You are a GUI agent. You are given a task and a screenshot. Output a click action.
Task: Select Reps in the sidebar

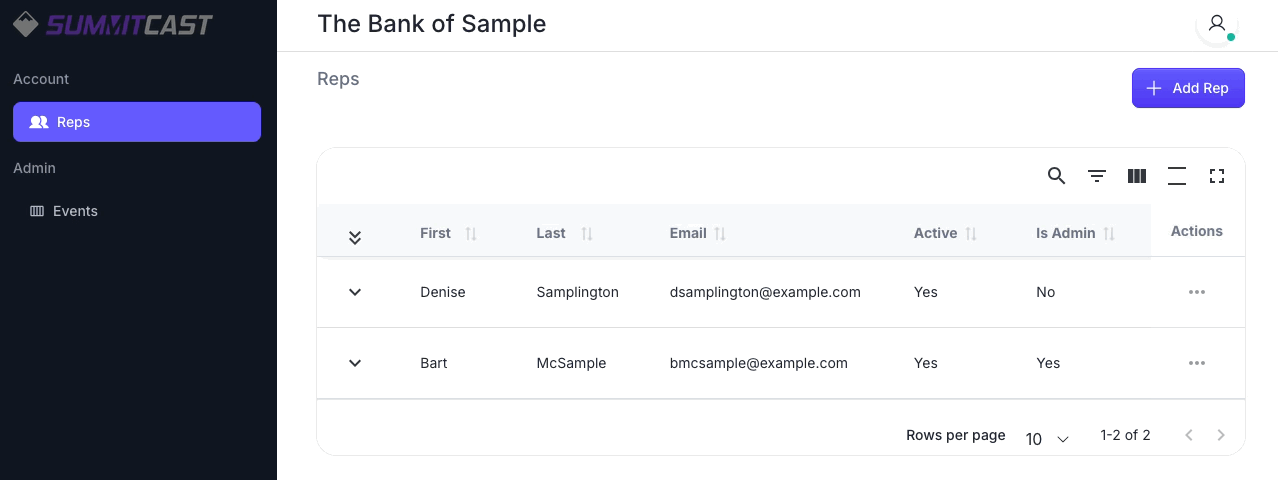click(137, 122)
